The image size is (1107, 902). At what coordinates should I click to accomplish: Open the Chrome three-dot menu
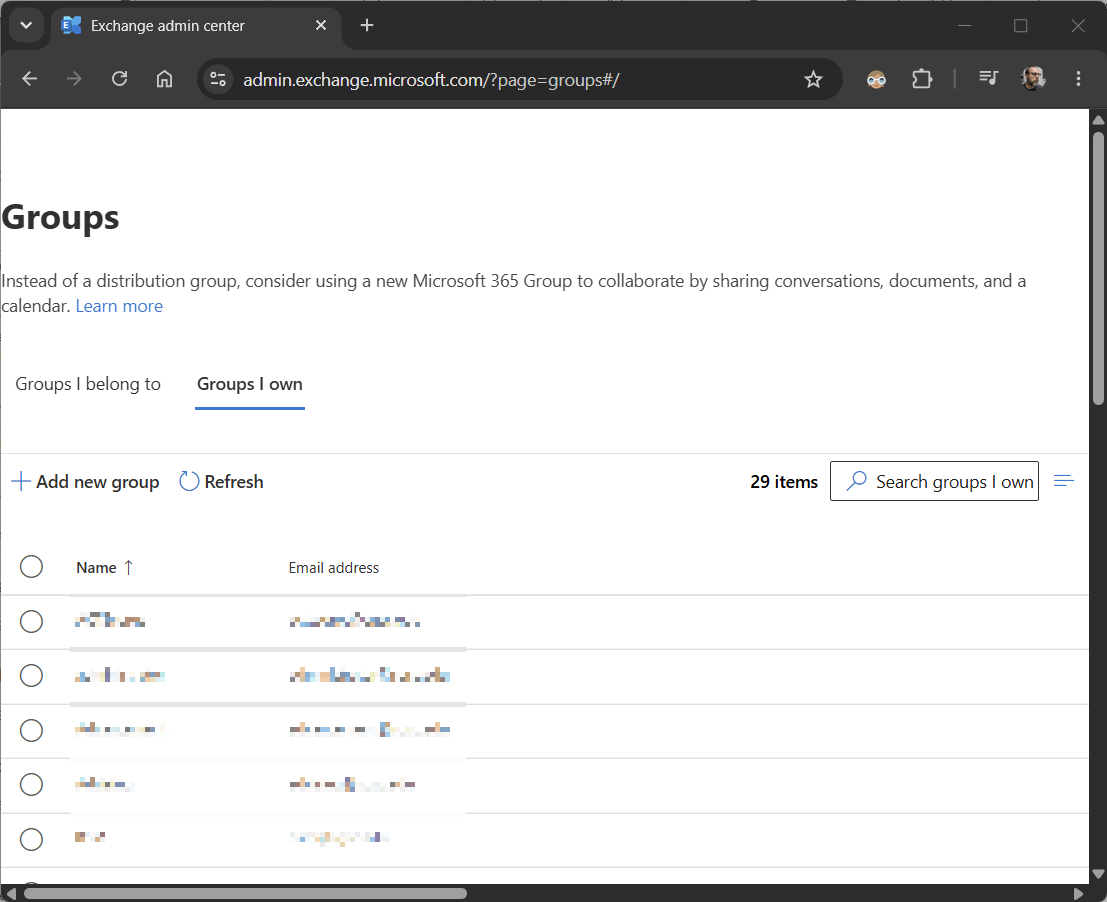point(1078,78)
